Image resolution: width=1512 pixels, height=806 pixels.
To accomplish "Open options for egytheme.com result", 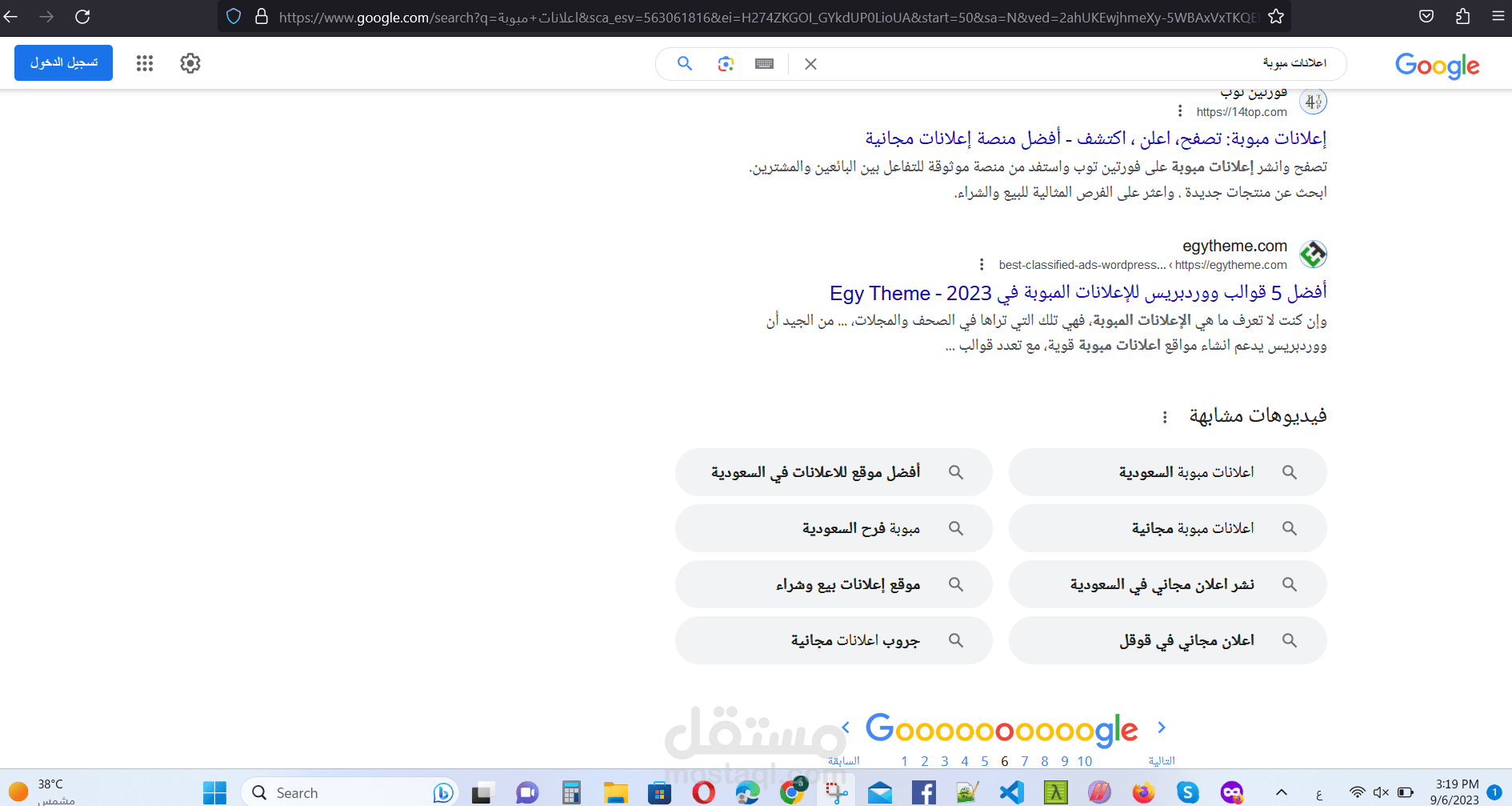I will click(982, 265).
